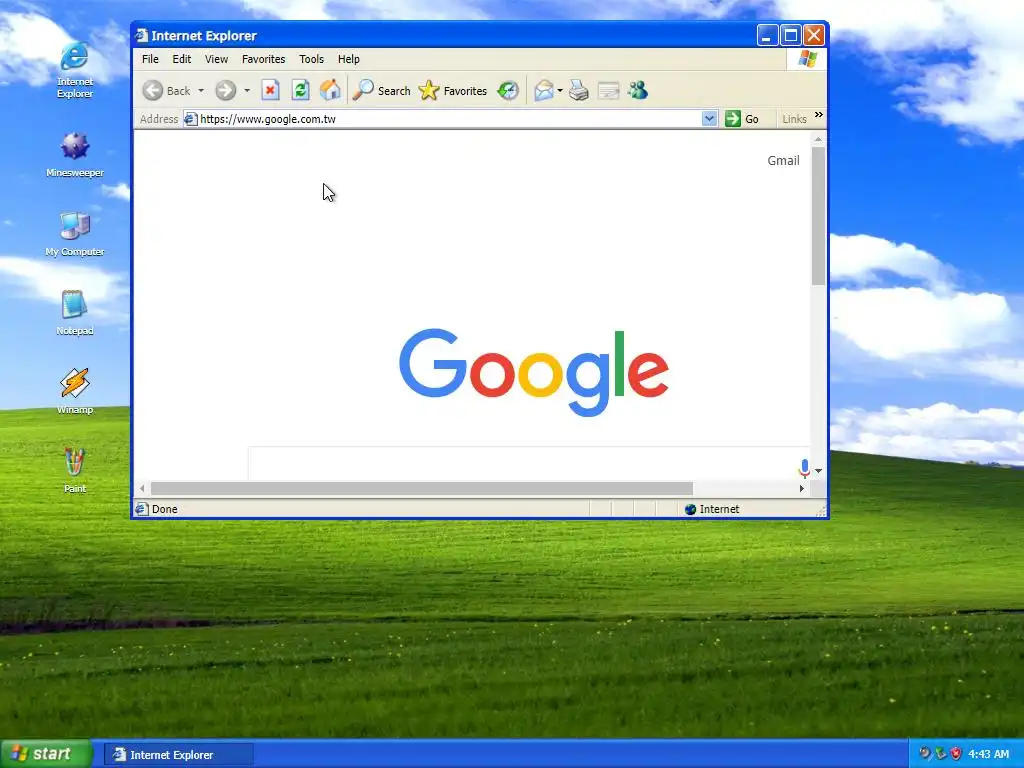Click the Back navigation button
Screen dimensions: 1024x768
pyautogui.click(x=167, y=91)
